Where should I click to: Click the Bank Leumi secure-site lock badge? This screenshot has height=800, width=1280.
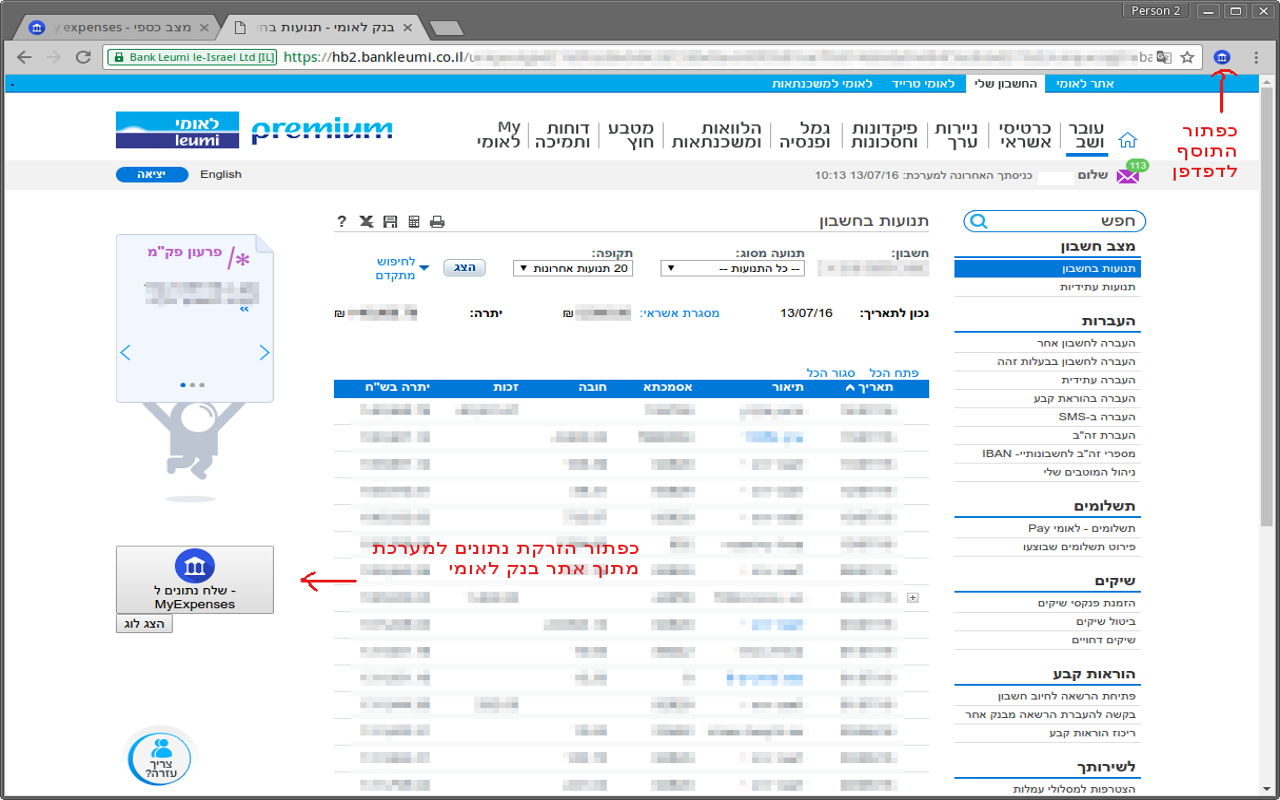192,57
